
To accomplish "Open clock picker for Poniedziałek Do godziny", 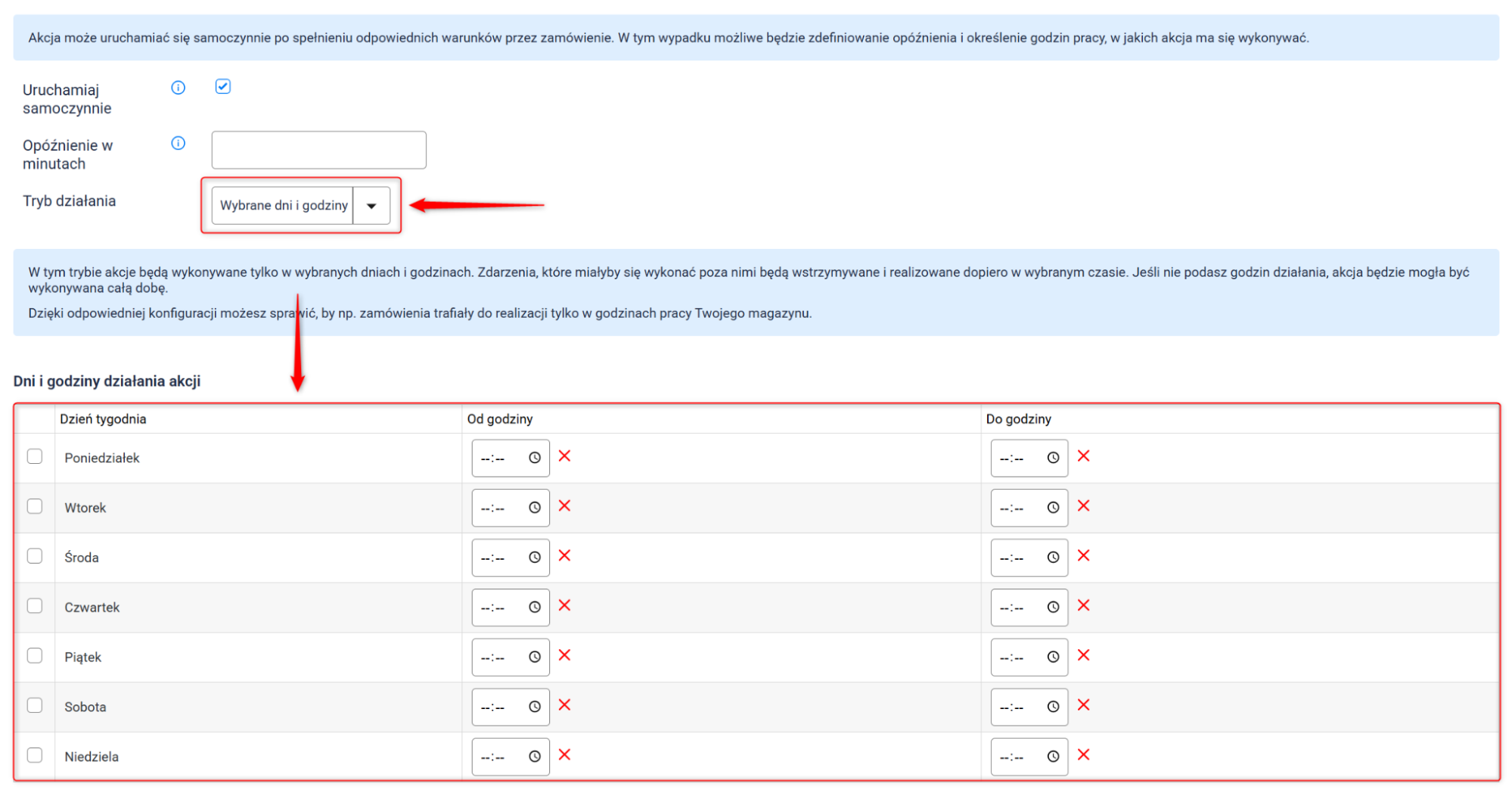I will [1053, 458].
